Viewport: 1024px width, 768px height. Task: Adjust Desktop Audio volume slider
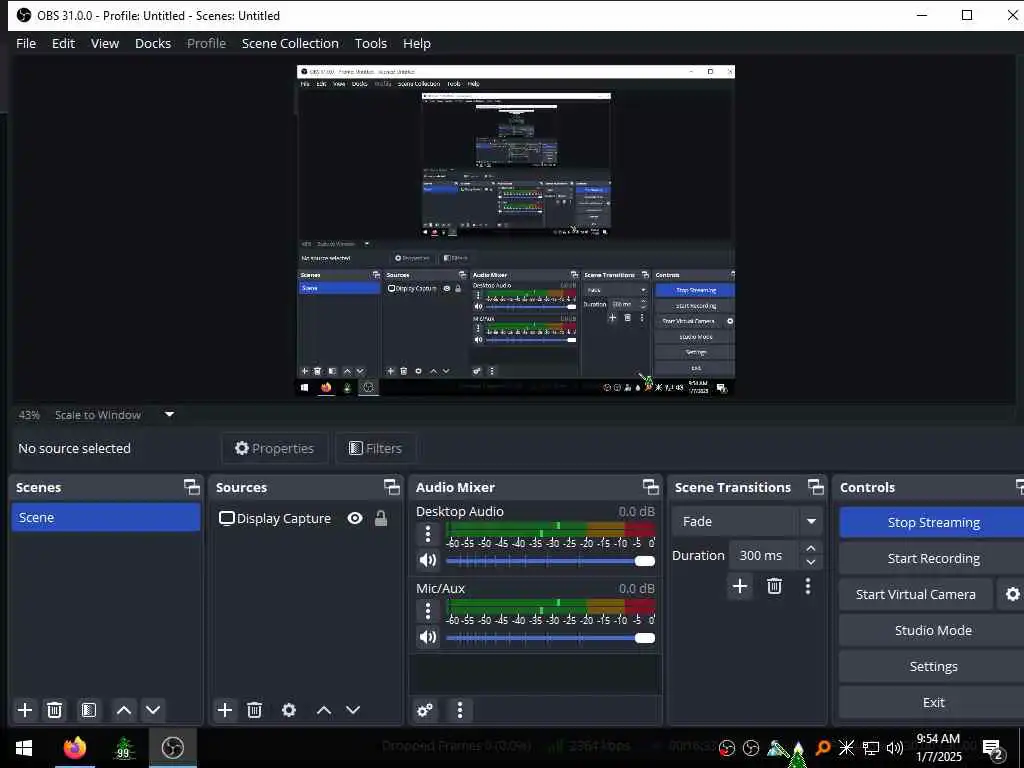click(x=550, y=561)
